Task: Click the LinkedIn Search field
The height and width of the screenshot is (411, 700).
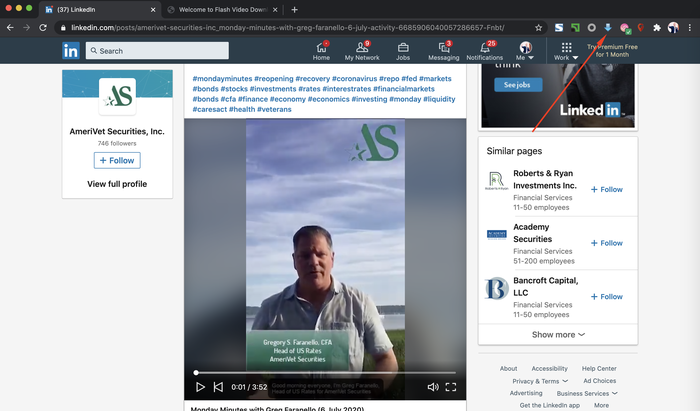Action: 160,50
